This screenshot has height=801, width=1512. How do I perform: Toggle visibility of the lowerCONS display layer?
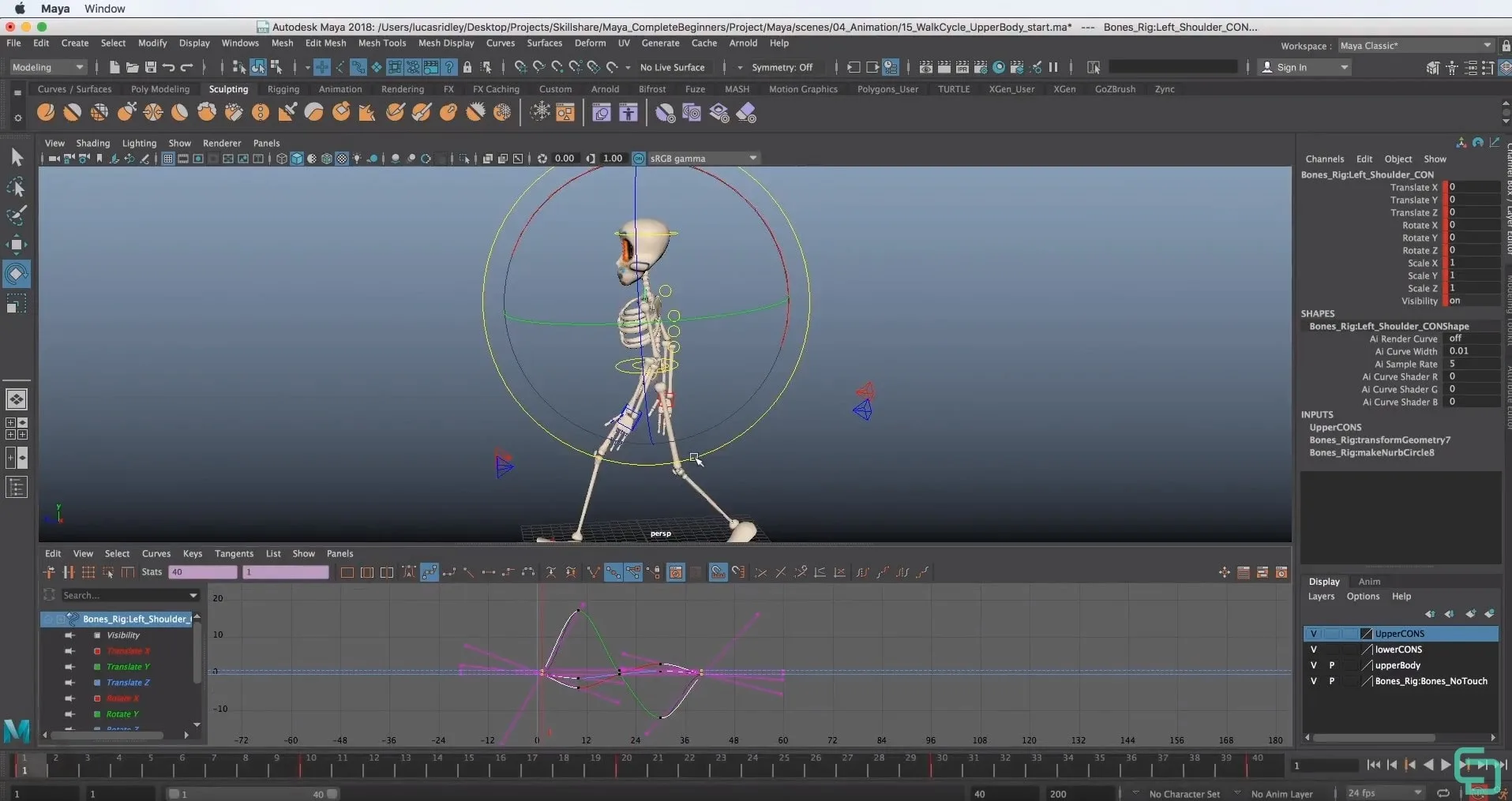[1314, 649]
